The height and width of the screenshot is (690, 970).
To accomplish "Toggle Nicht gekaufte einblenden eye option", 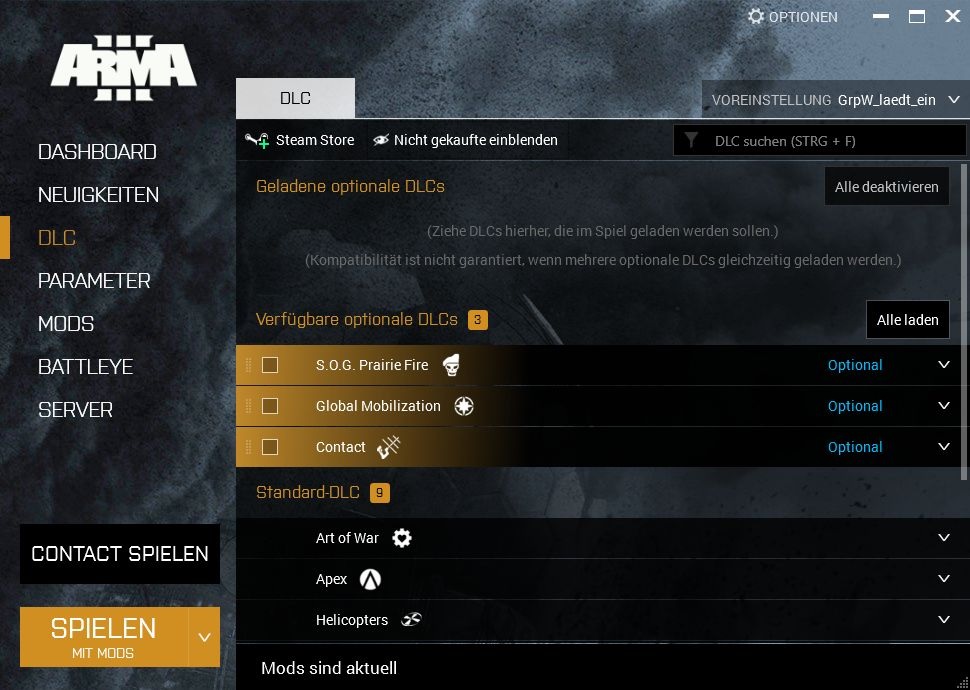I will [381, 140].
